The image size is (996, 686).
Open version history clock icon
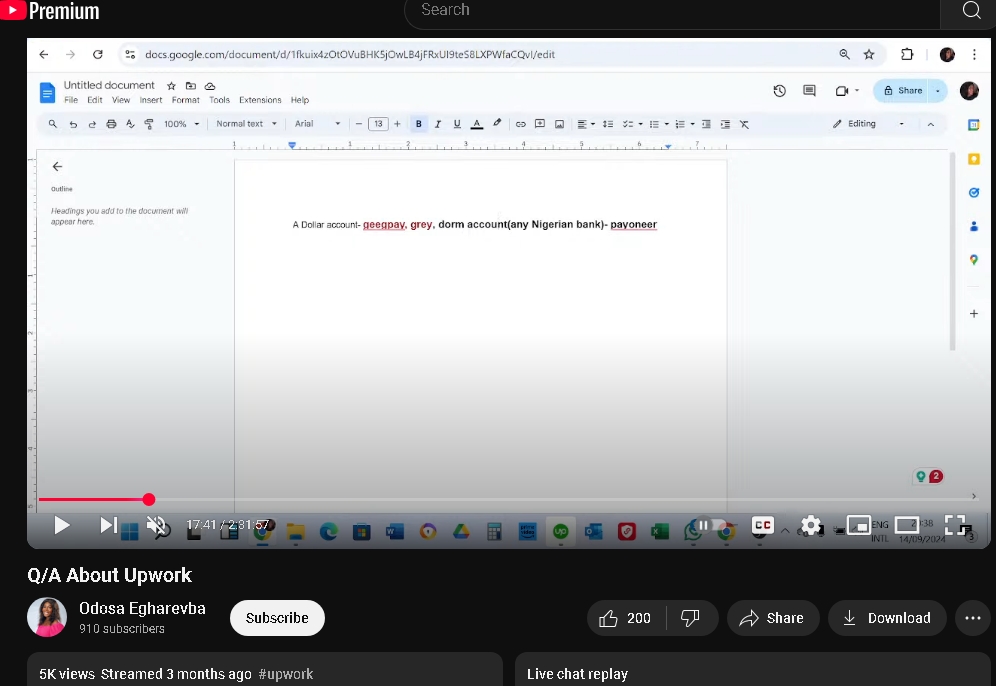pos(779,91)
